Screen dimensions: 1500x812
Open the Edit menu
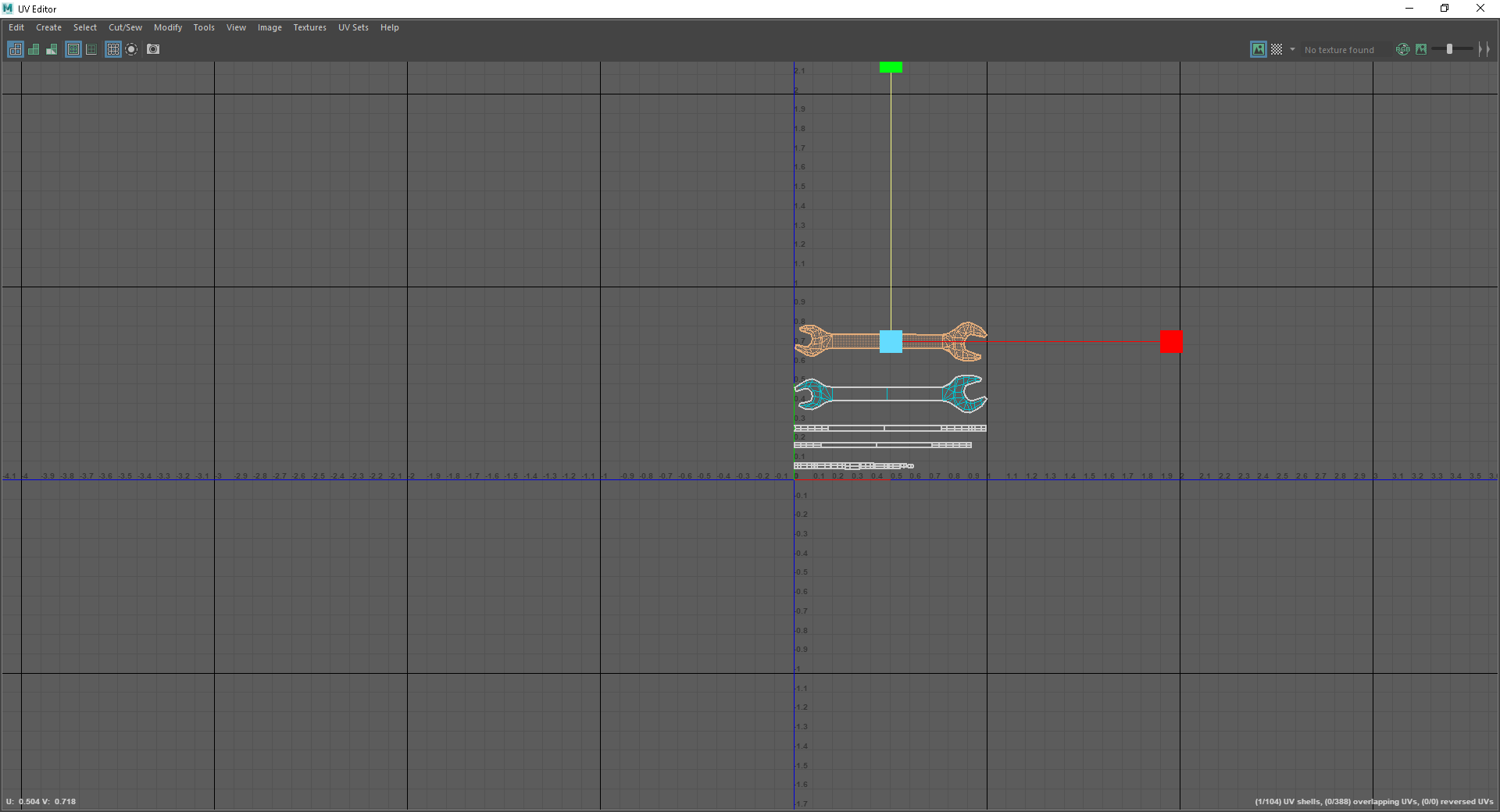pyautogui.click(x=16, y=27)
